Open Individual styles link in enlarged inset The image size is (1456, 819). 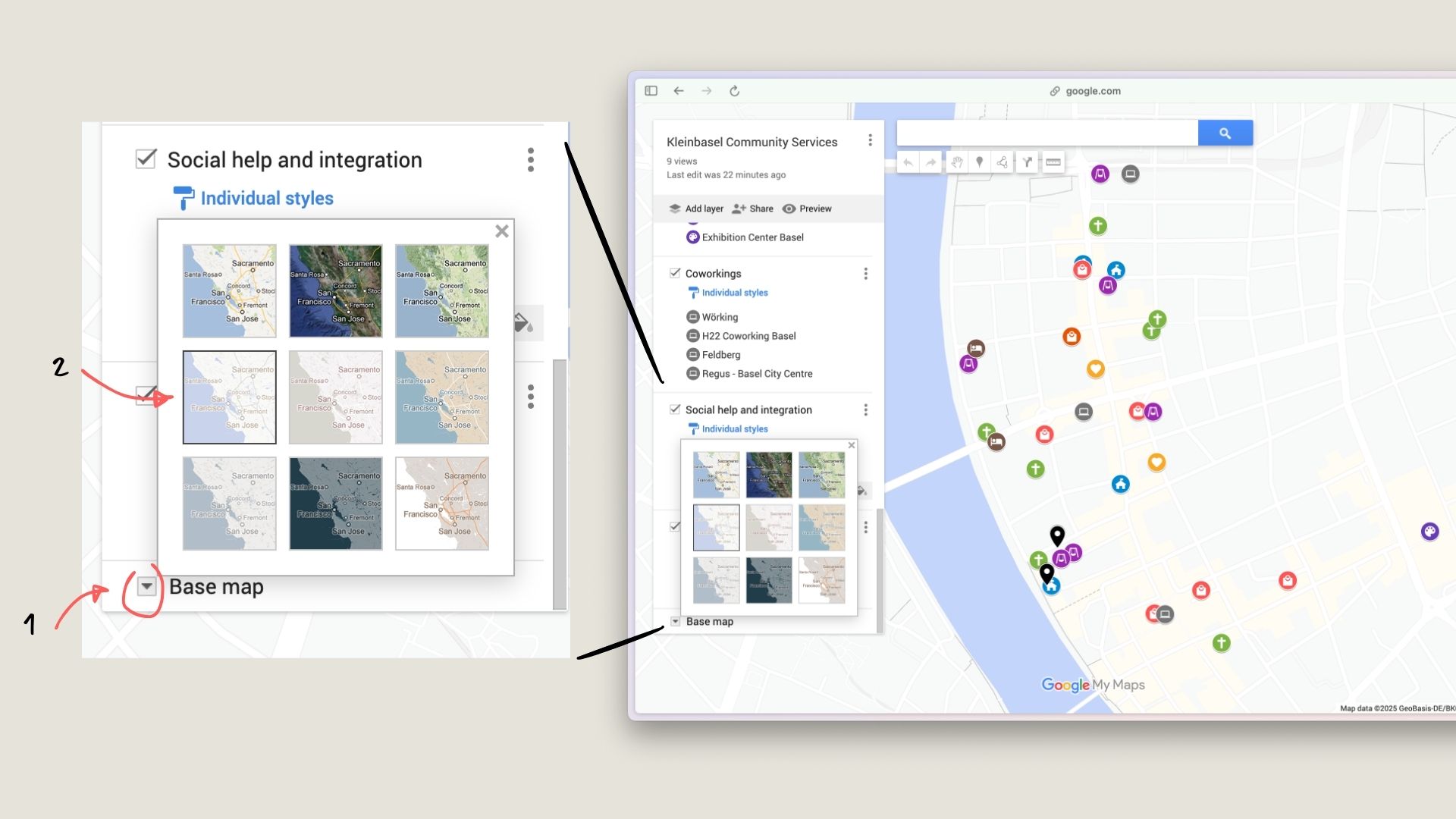pyautogui.click(x=267, y=199)
